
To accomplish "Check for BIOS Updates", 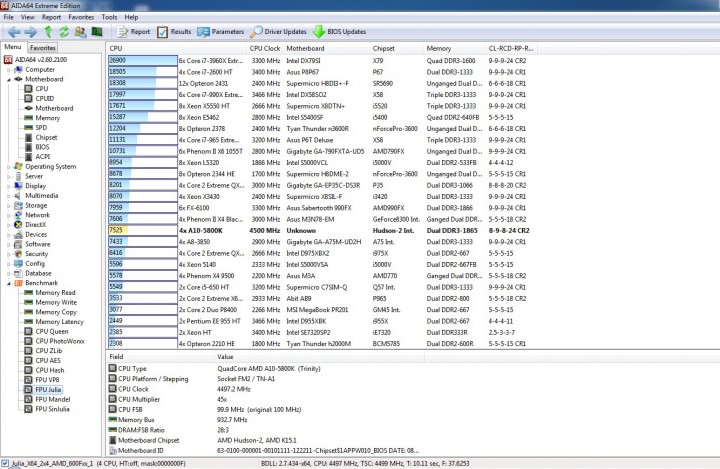I will 339,32.
